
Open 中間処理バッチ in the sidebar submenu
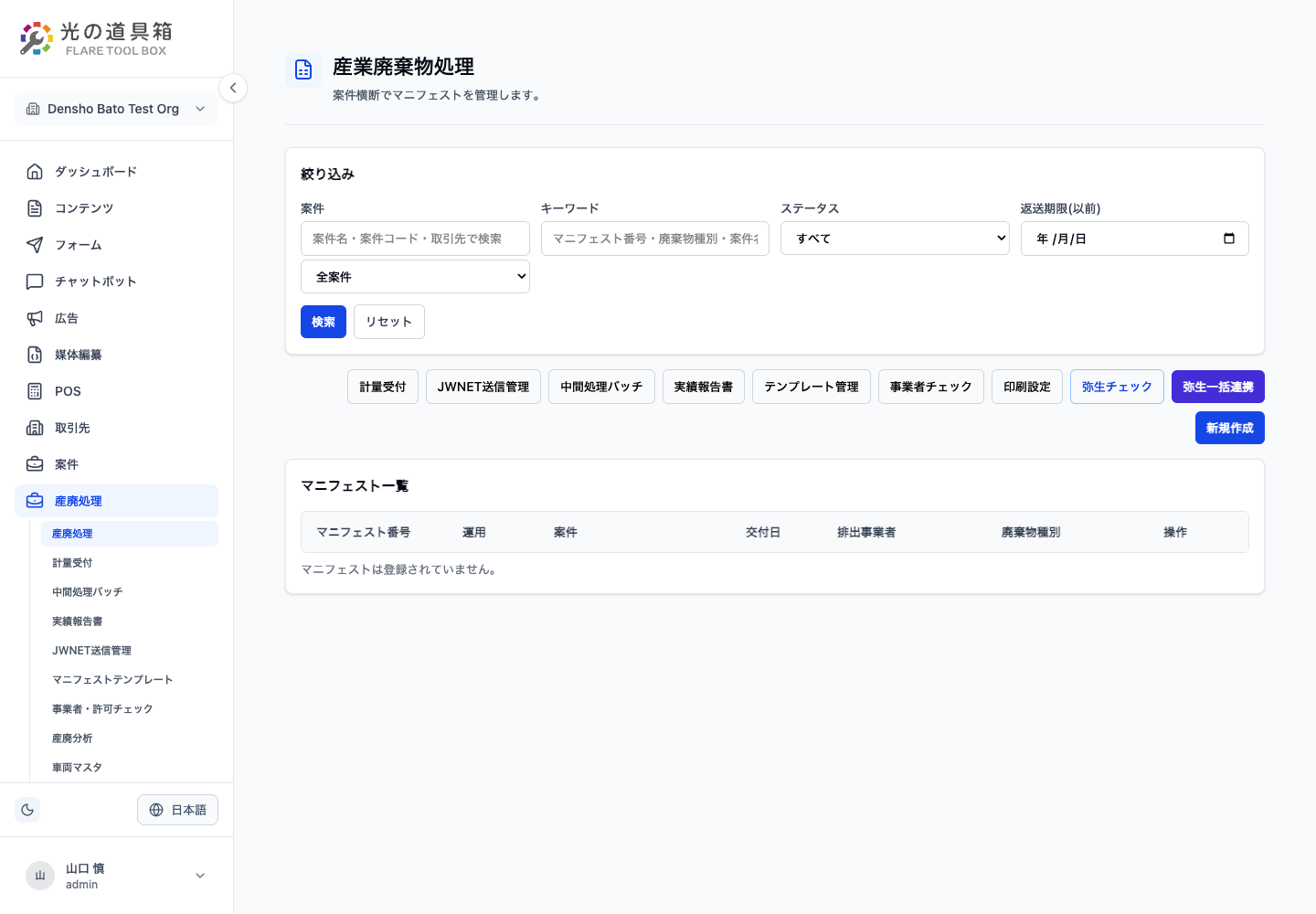[x=129, y=592]
